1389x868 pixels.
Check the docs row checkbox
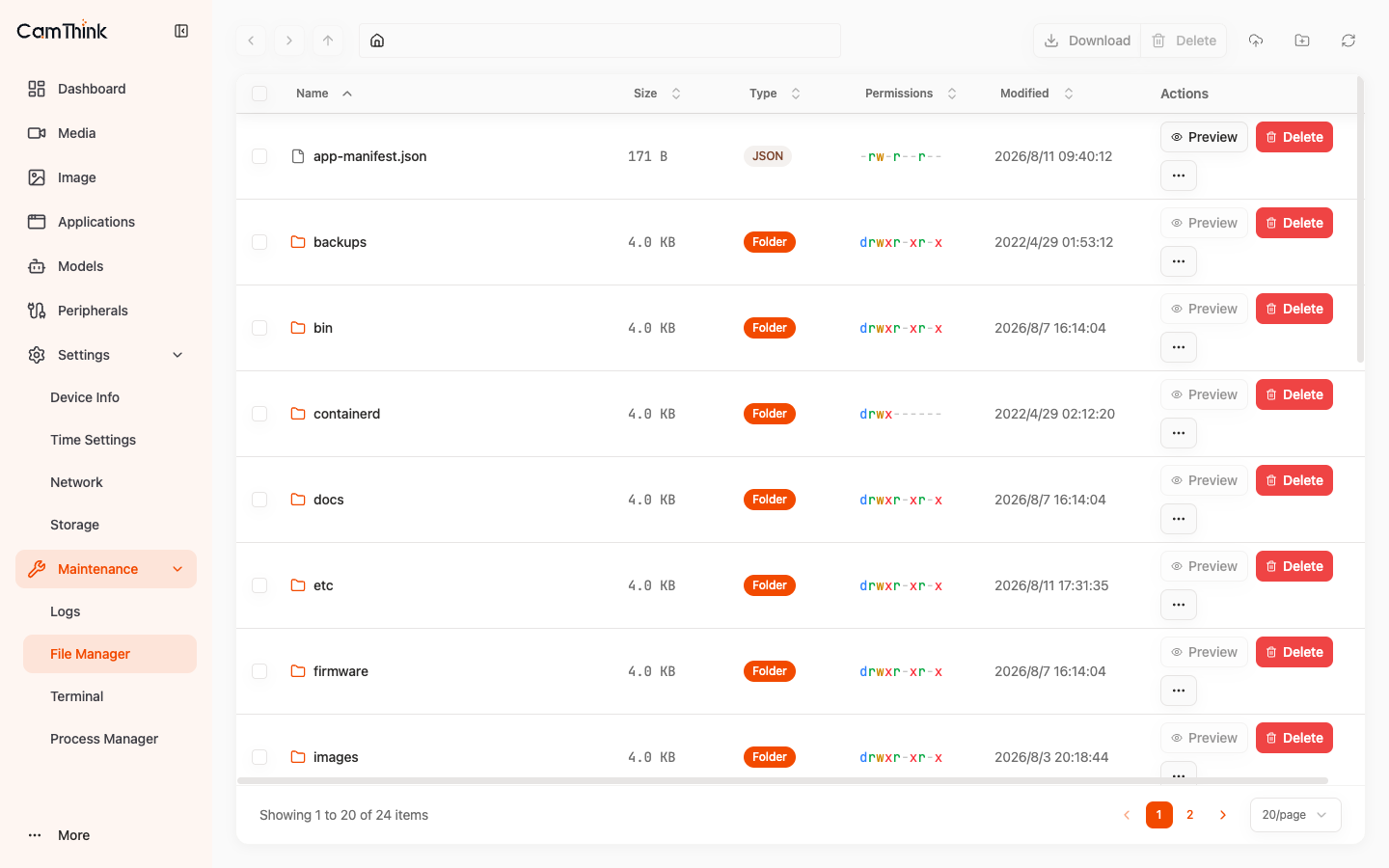pos(259,500)
